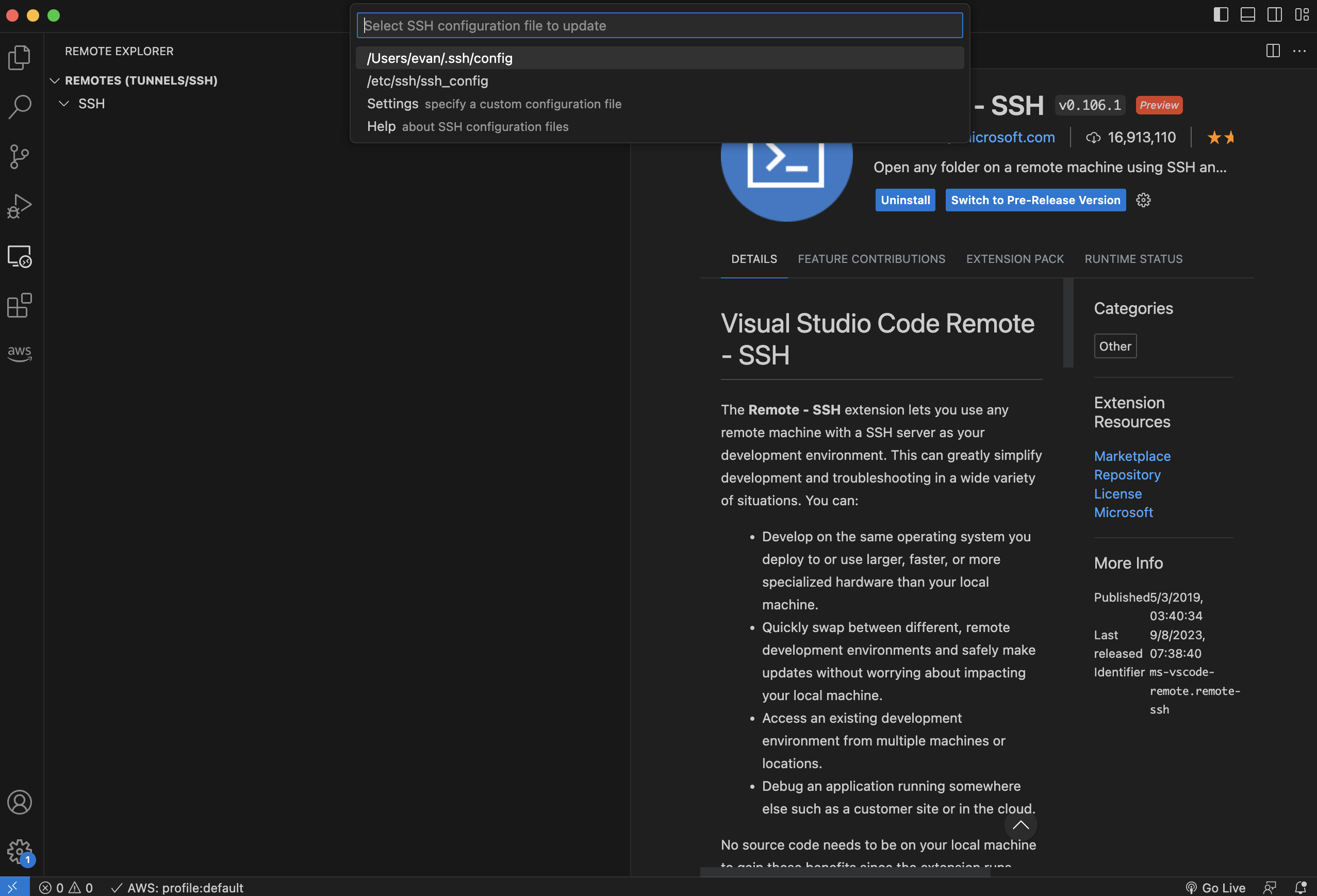The height and width of the screenshot is (896, 1317).
Task: Click the readme vertical scrollbar
Action: pos(1068,323)
